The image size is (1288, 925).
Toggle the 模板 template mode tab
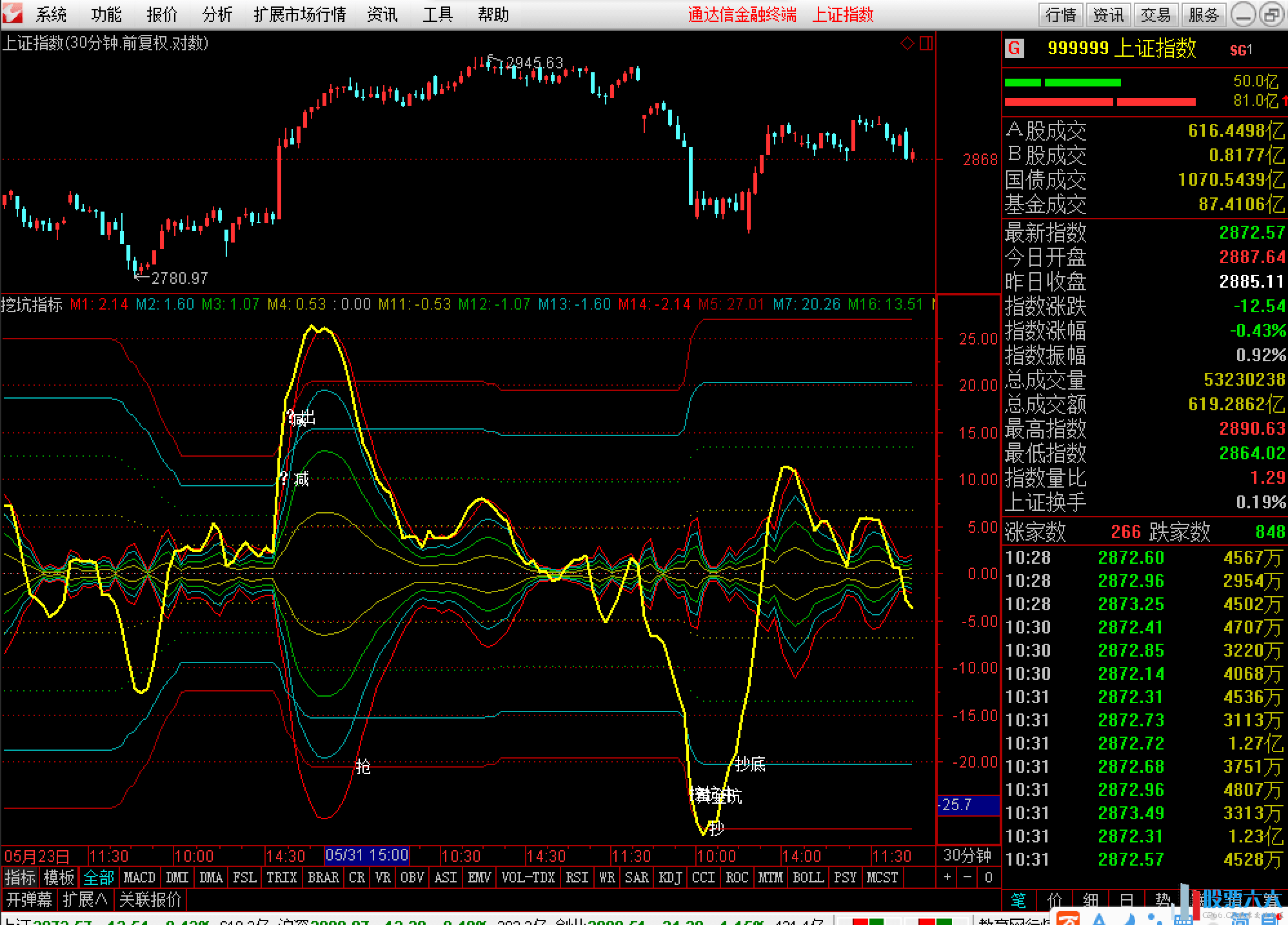tap(59, 877)
